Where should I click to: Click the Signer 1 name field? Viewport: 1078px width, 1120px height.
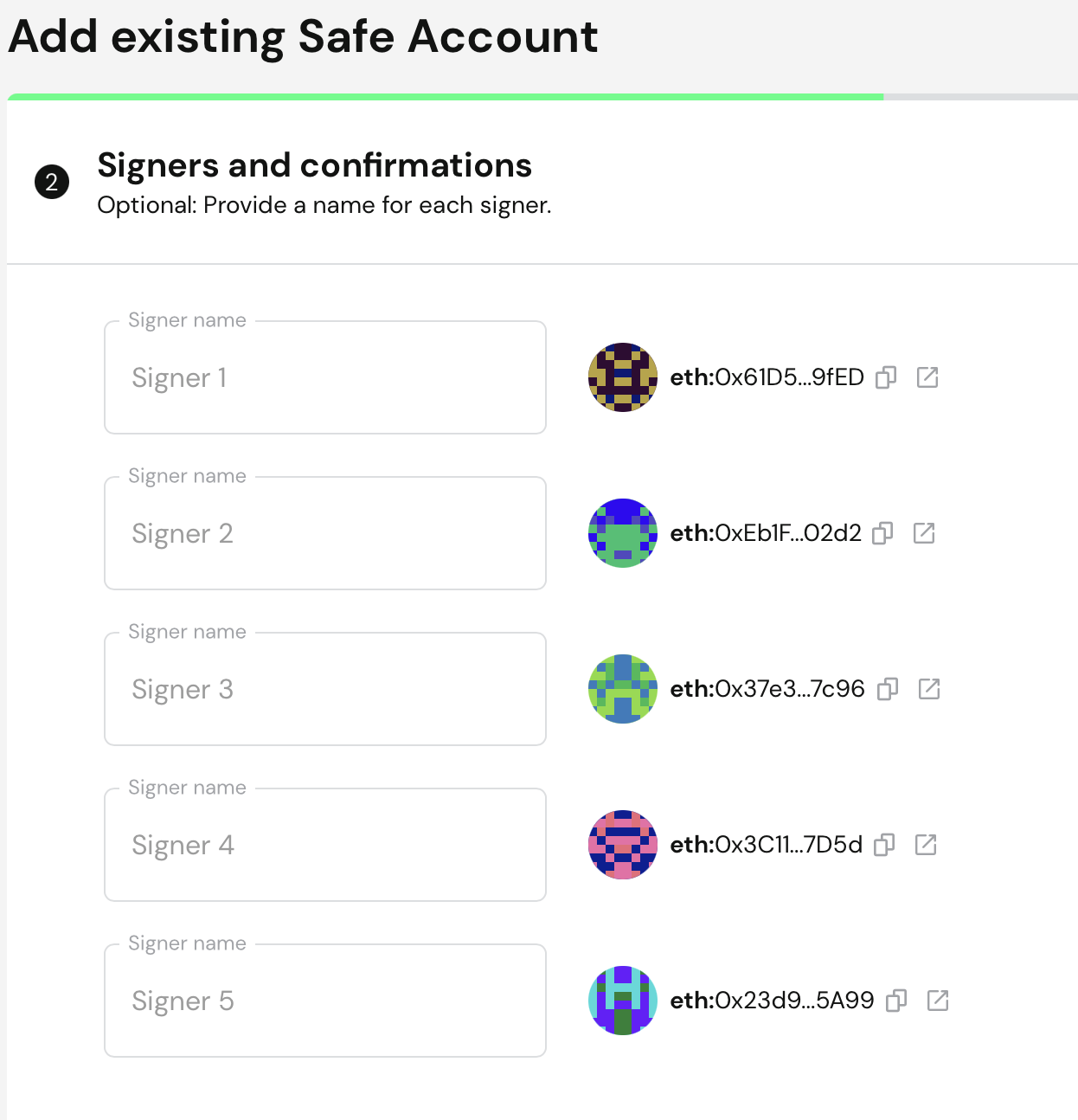pos(325,377)
